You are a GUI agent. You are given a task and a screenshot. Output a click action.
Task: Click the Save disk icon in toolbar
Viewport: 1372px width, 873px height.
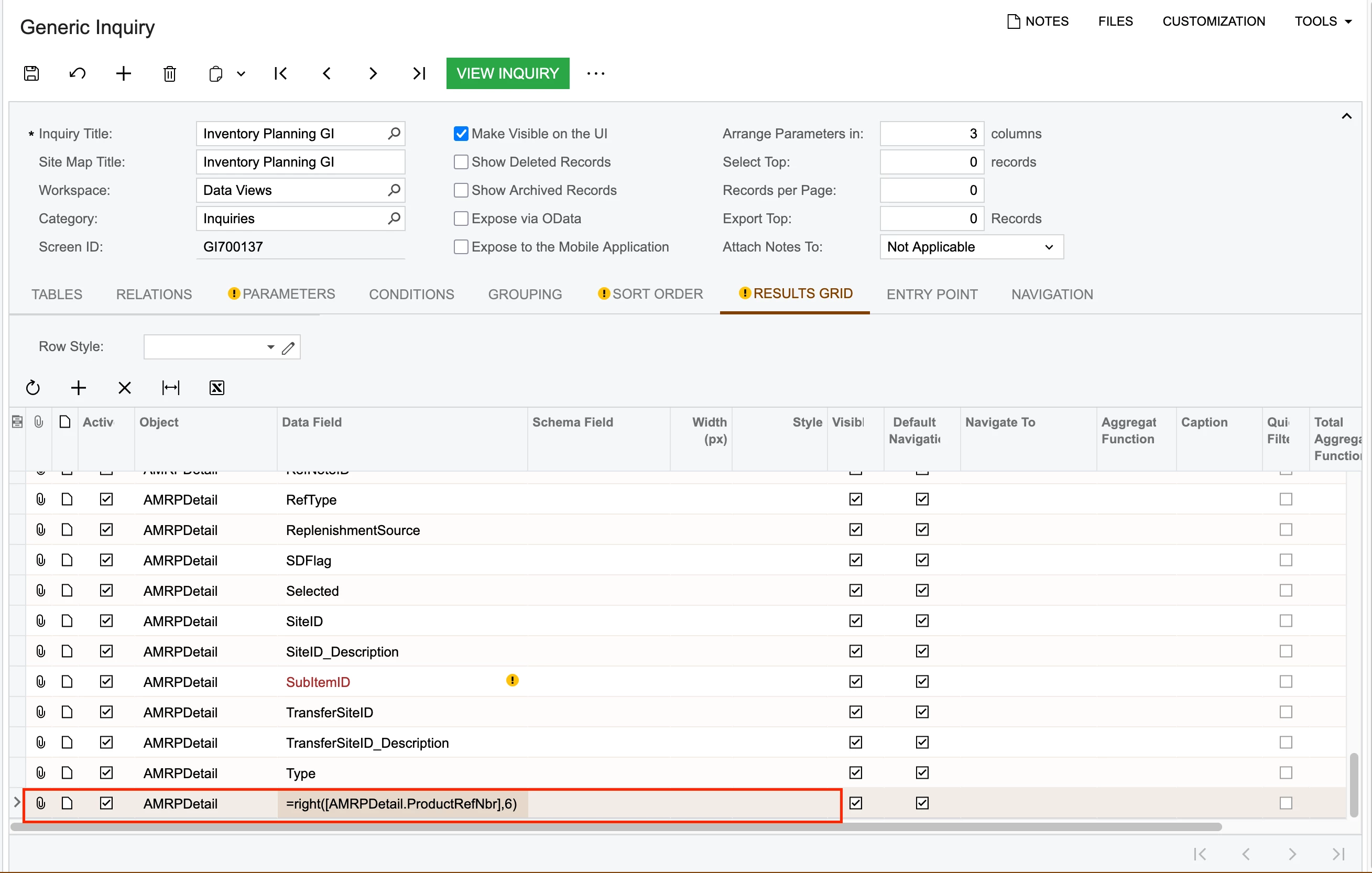tap(31, 73)
